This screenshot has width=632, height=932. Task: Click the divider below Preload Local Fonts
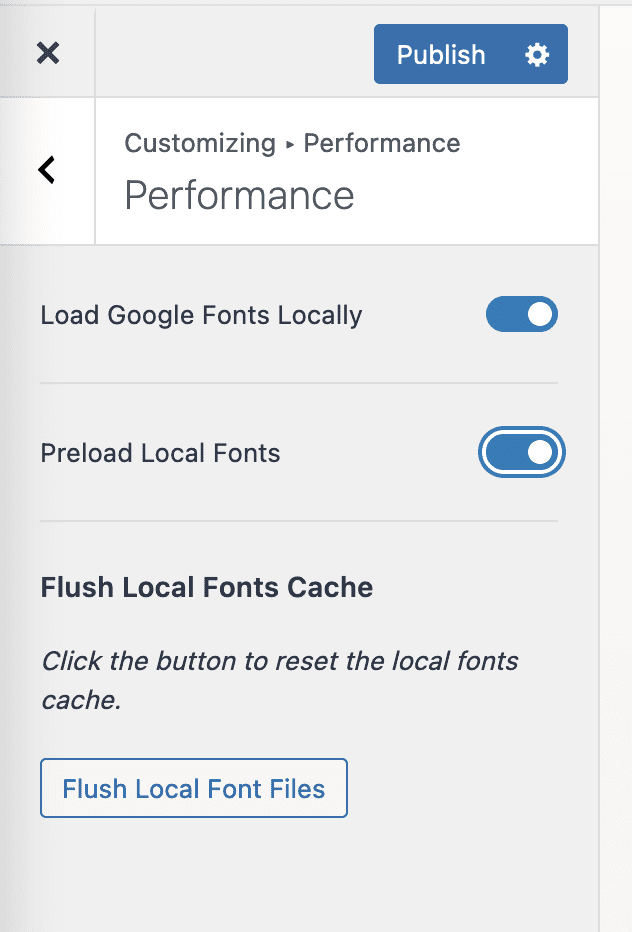coord(299,521)
